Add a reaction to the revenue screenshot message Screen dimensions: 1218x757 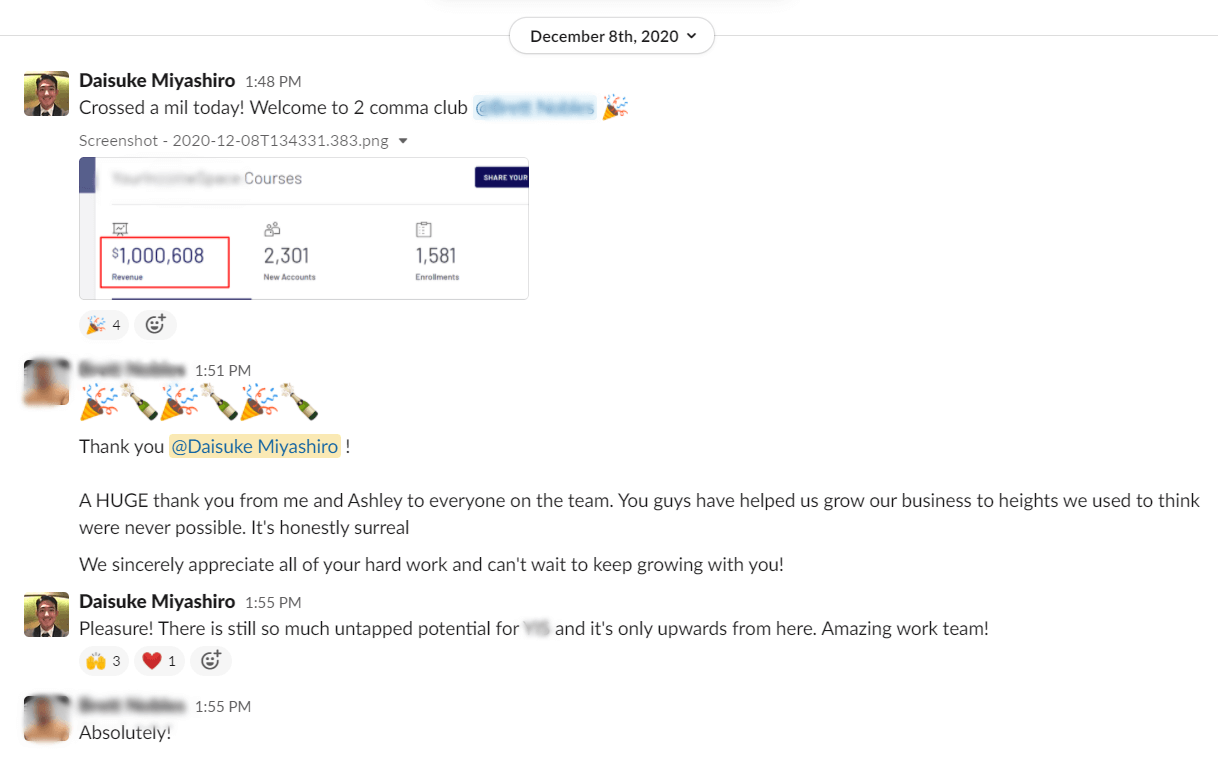point(155,324)
